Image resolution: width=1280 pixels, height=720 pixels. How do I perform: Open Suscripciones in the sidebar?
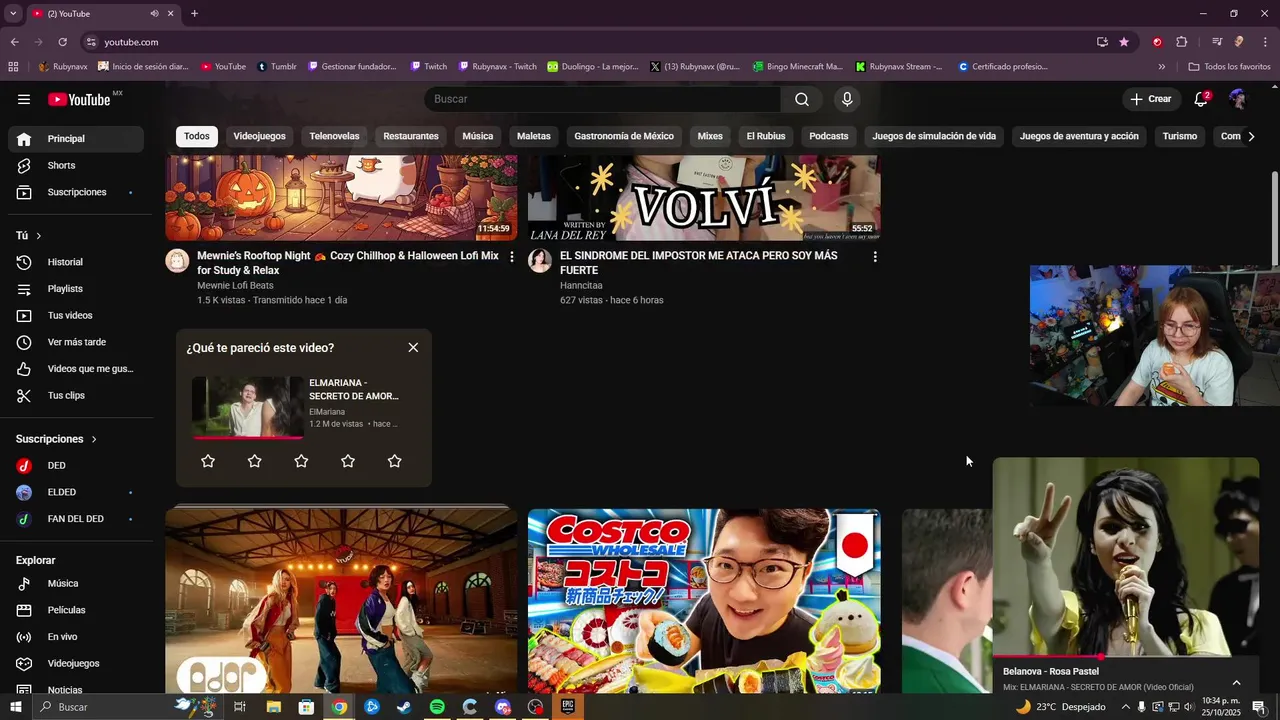(x=76, y=192)
